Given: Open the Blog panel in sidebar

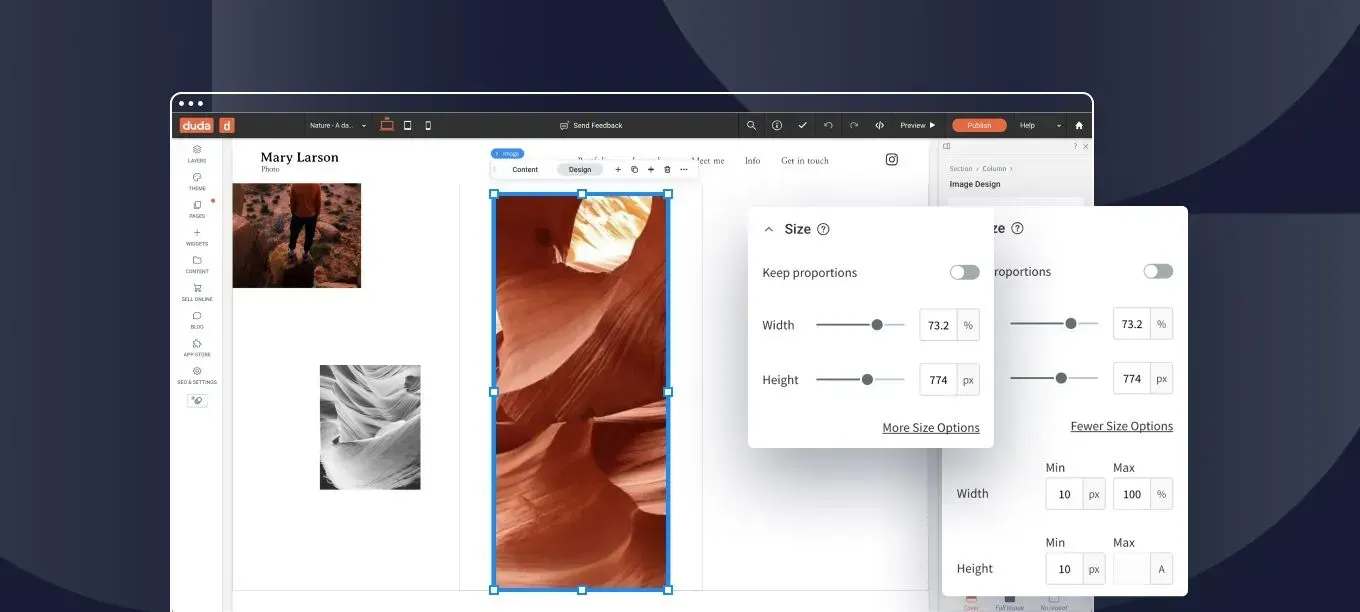Looking at the screenshot, I should click(197, 320).
